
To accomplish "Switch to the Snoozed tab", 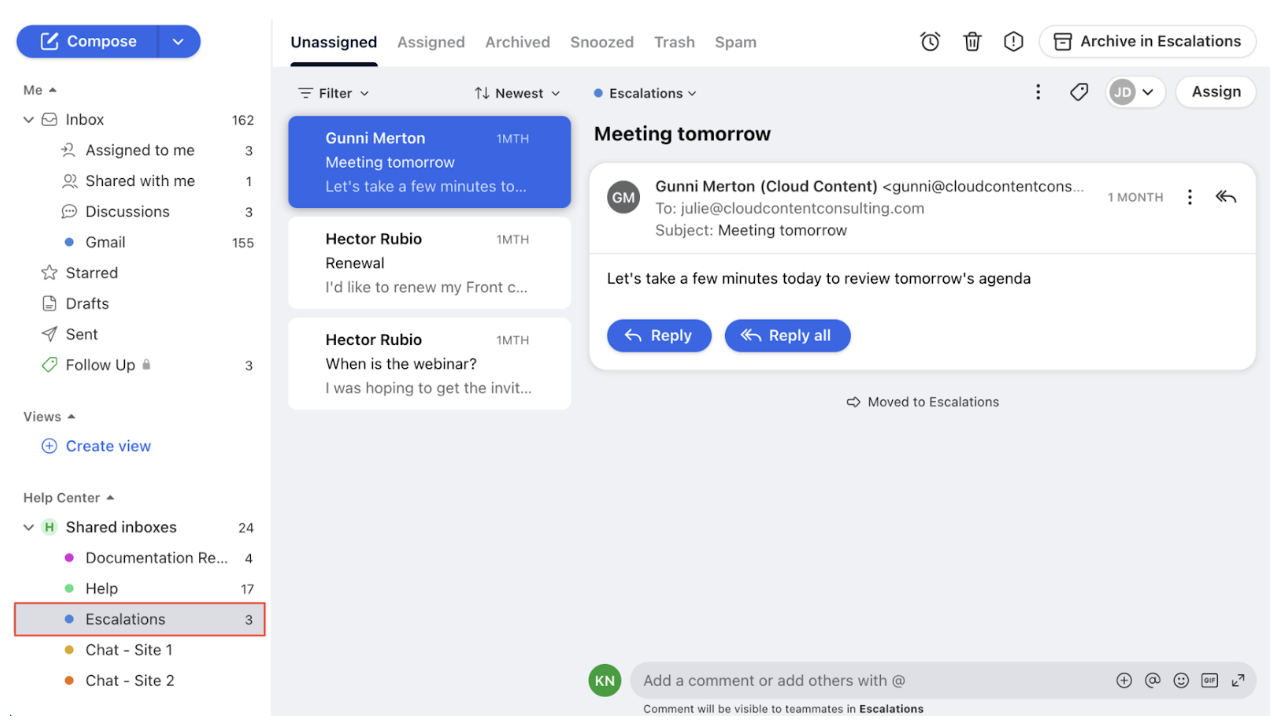I will tap(602, 42).
